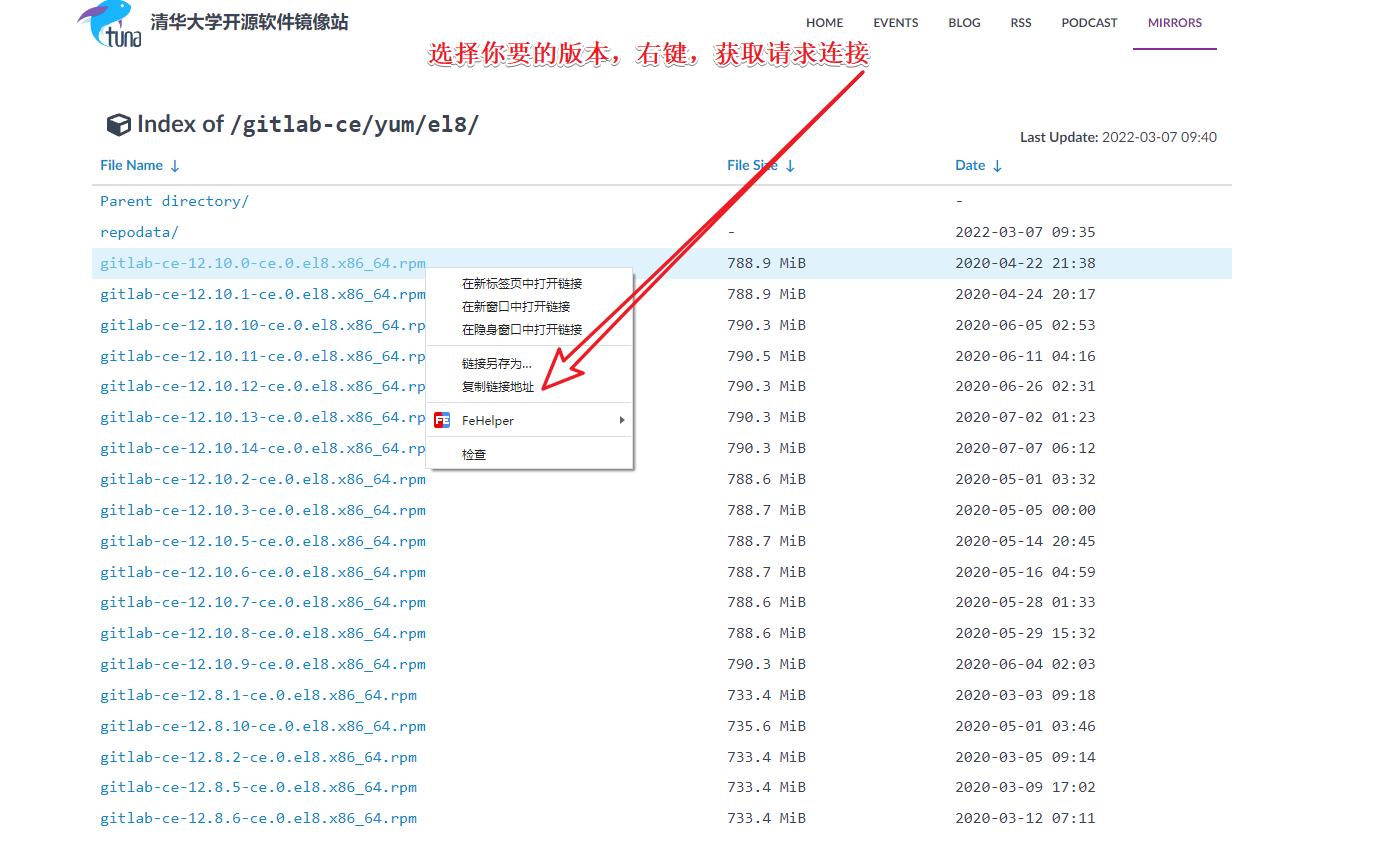1385x841 pixels.
Task: Click the Last Update 2022-03-07 09:40 text
Action: tap(1118, 137)
